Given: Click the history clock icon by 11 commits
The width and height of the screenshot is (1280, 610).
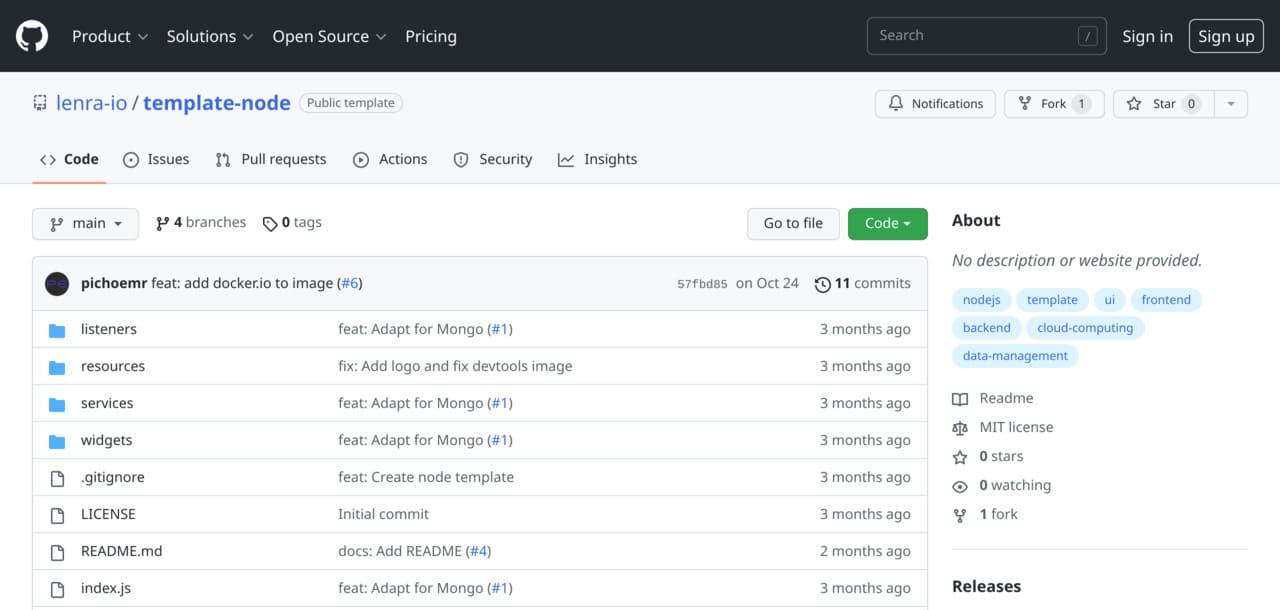Looking at the screenshot, I should (823, 284).
